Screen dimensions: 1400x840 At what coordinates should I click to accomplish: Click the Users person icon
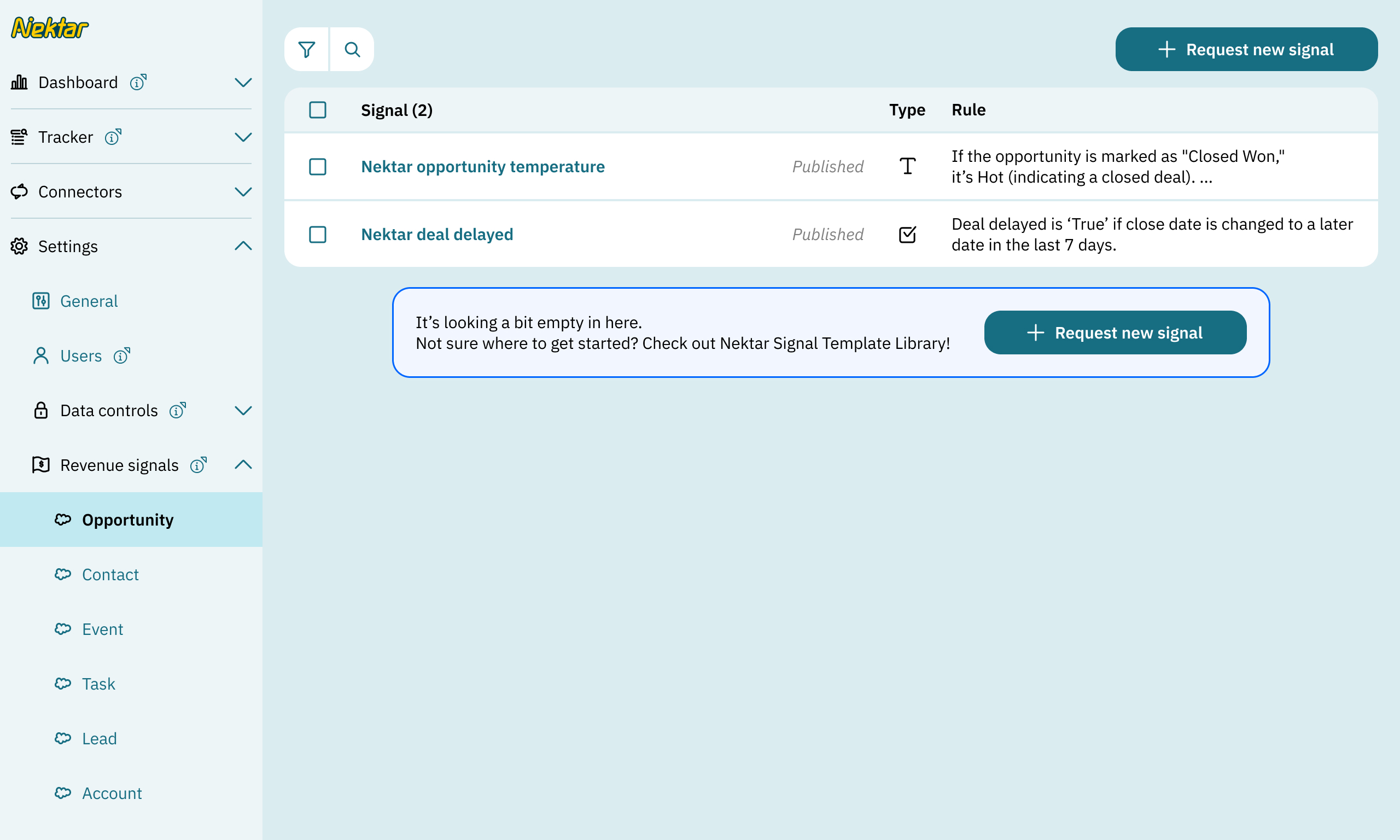41,355
